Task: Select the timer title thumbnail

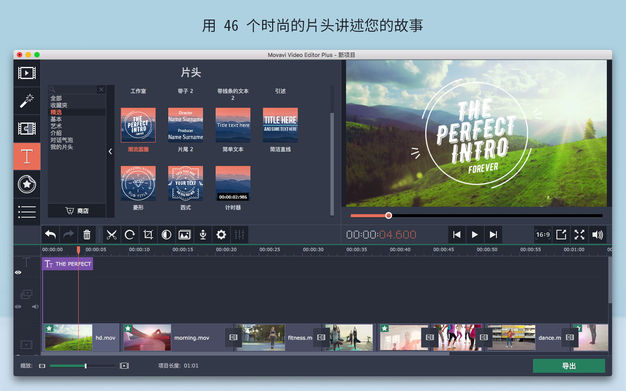Action: point(233,183)
